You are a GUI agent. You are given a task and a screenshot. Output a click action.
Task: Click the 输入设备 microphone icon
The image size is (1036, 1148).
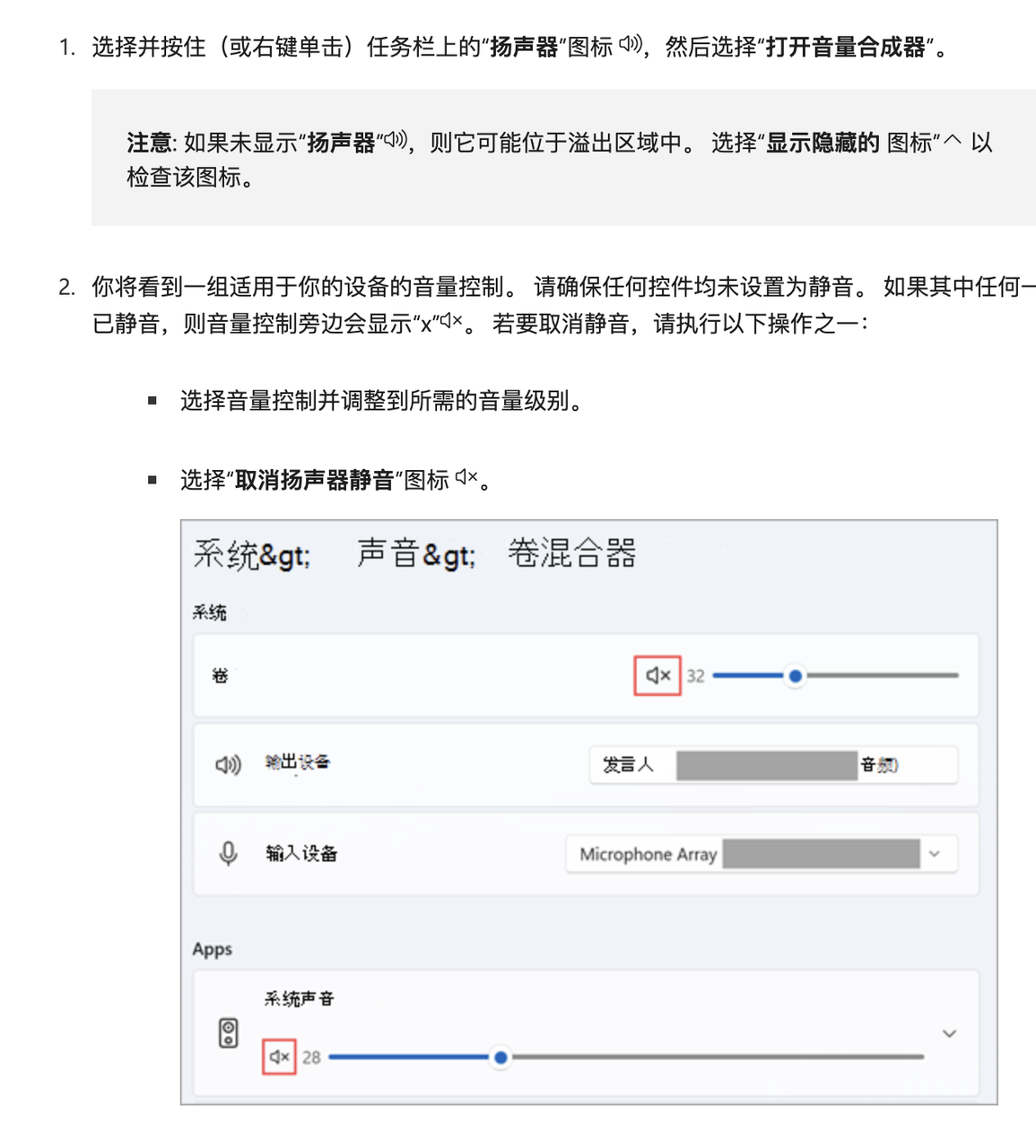[228, 853]
